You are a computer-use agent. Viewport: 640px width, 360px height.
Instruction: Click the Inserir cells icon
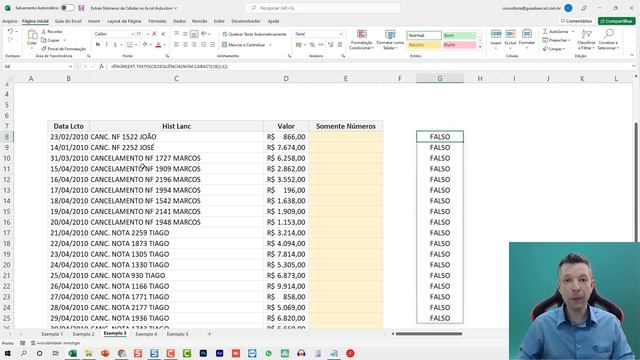pos(496,34)
